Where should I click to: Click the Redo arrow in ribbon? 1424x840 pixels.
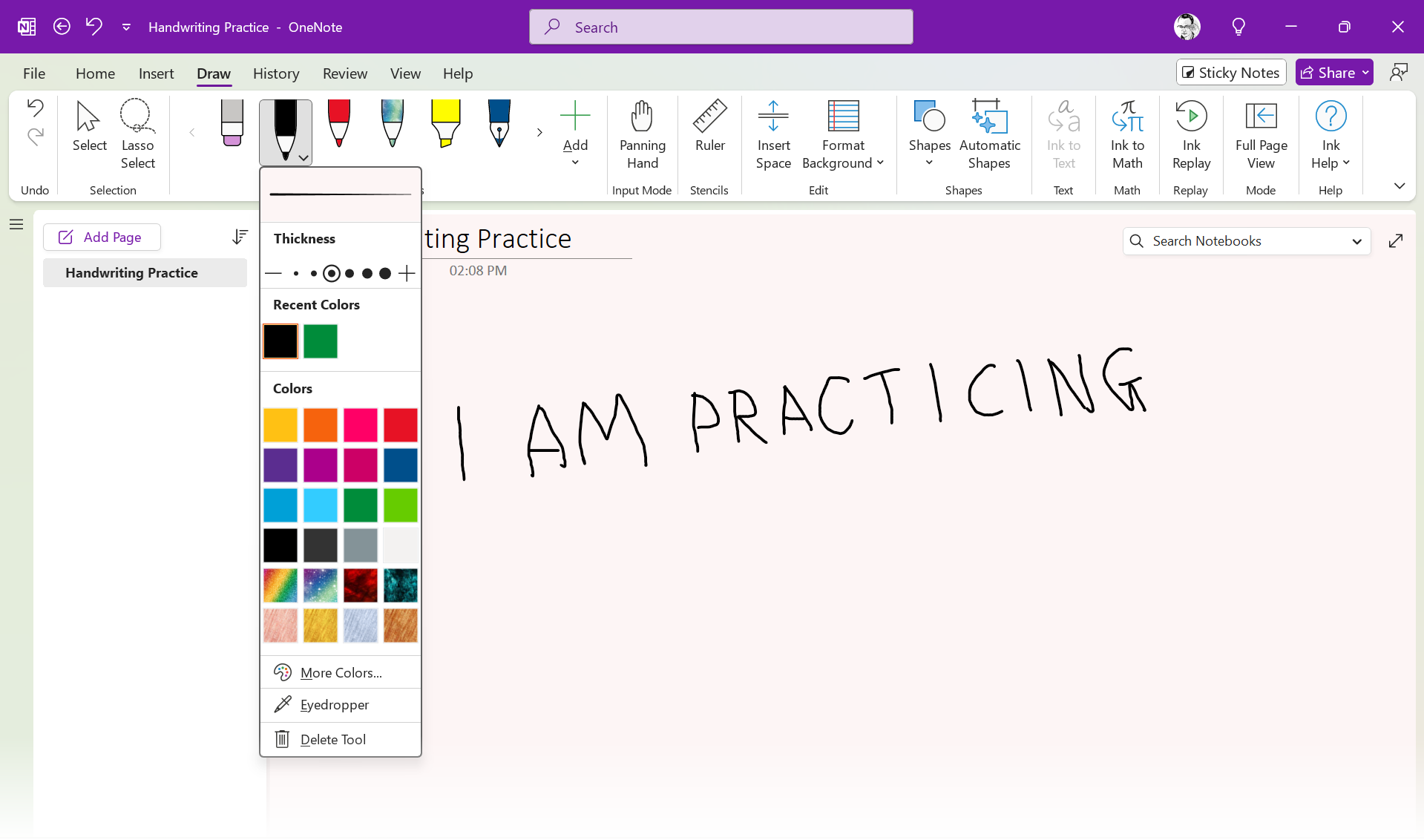(35, 137)
